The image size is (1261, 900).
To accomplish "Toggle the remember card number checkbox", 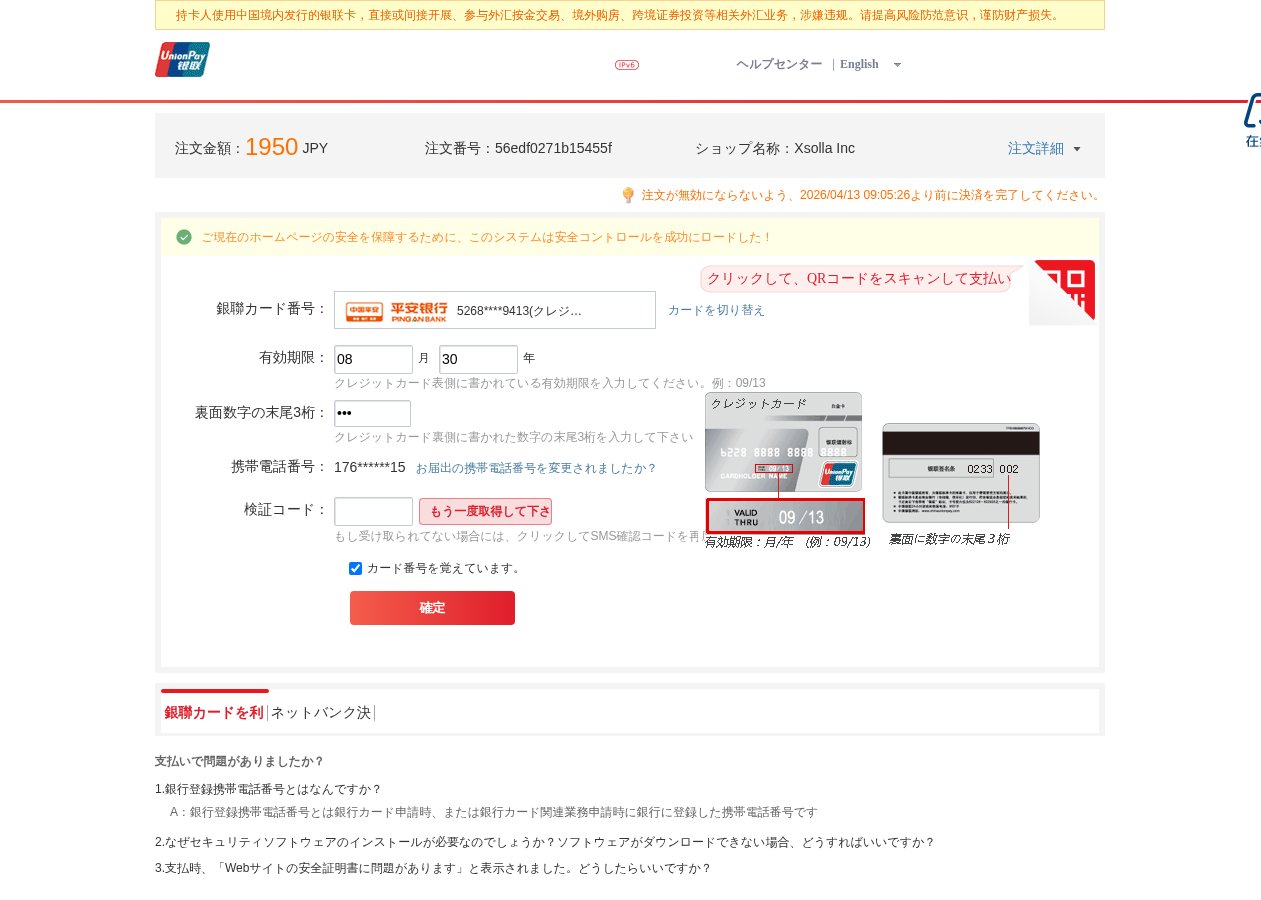I will (x=355, y=568).
